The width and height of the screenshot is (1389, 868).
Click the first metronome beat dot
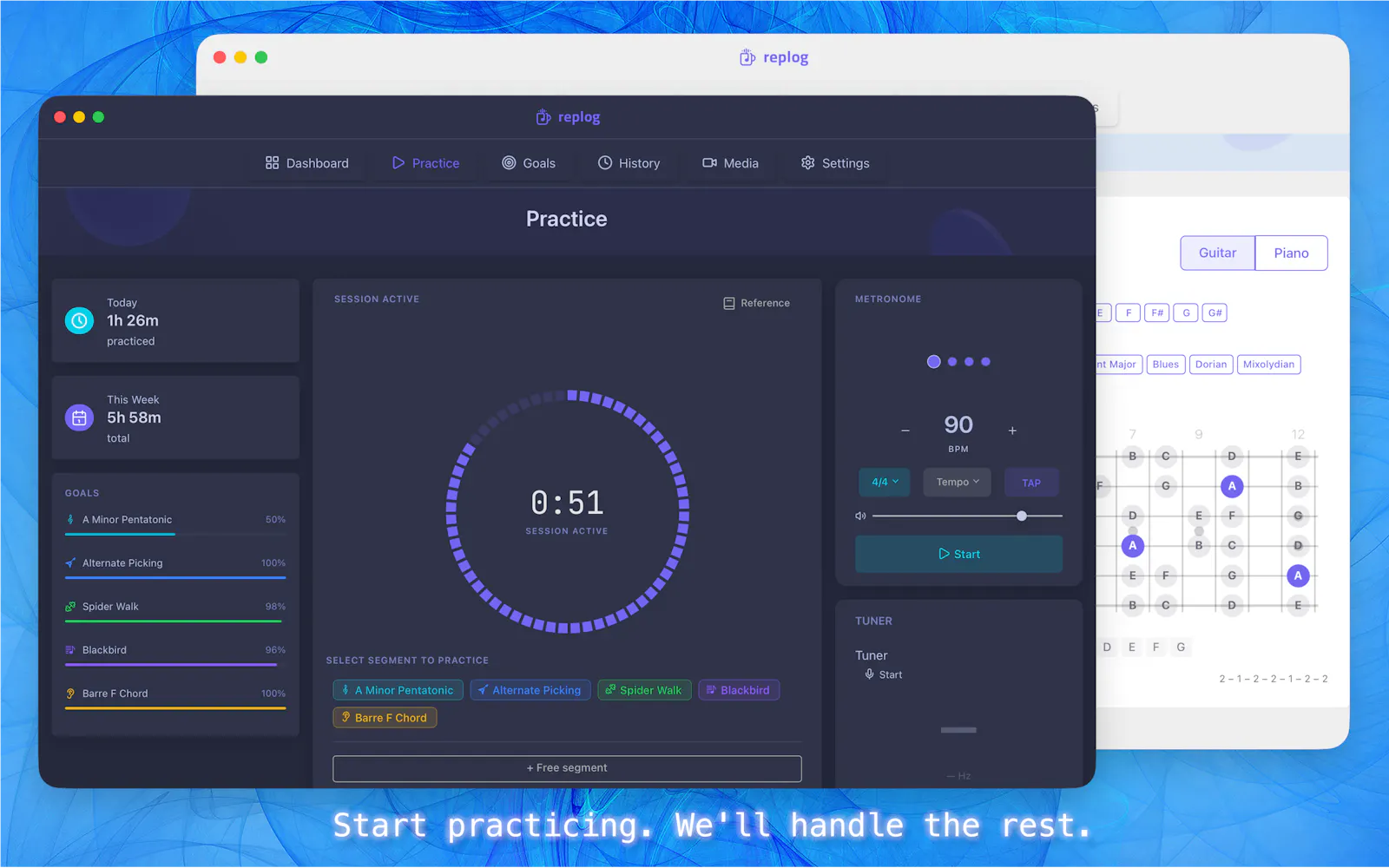click(x=933, y=362)
